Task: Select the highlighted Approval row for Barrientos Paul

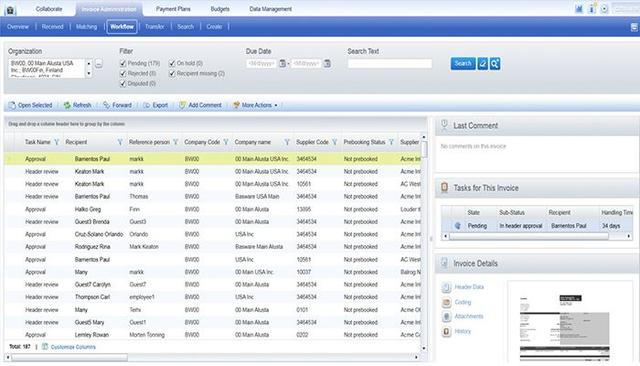Action: [212, 159]
